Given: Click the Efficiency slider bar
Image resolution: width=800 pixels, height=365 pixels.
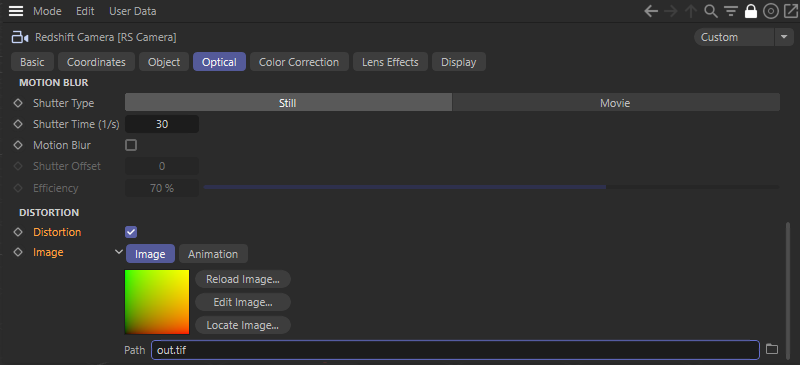Looking at the screenshot, I should (491, 188).
